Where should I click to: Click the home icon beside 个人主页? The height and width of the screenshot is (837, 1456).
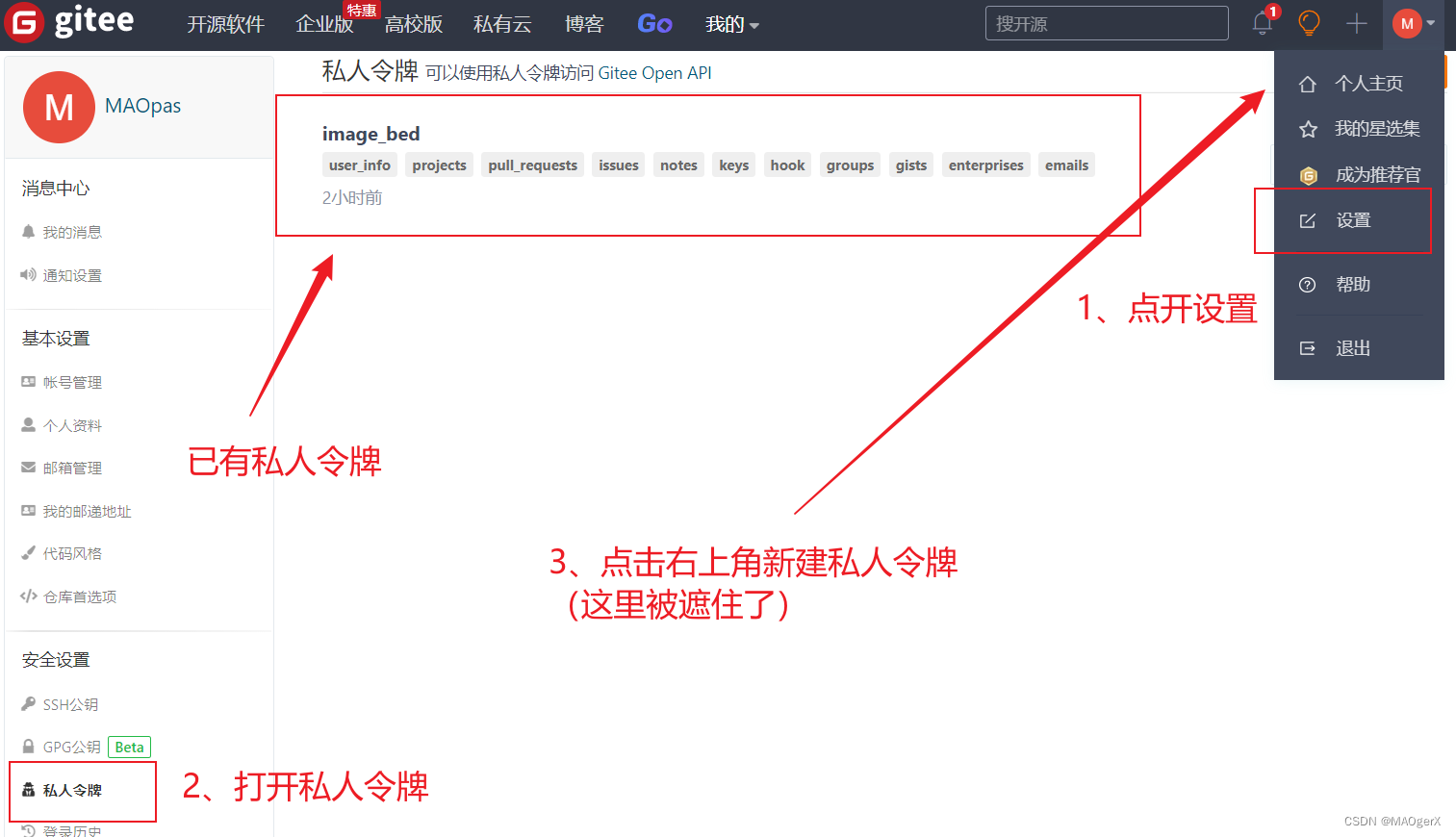point(1307,84)
